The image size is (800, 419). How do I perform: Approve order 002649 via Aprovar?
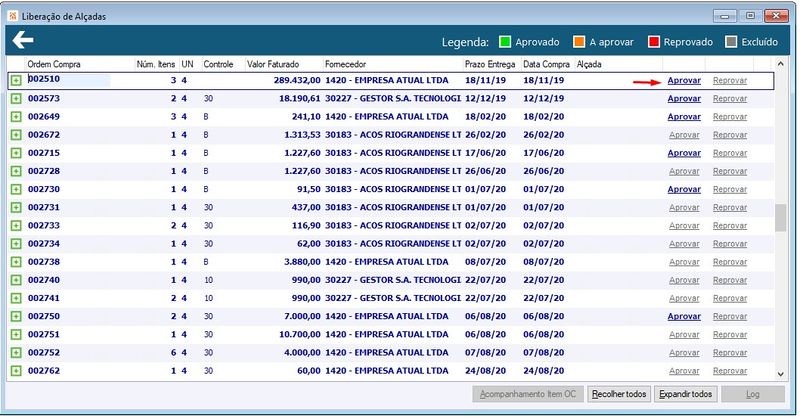(x=684, y=117)
